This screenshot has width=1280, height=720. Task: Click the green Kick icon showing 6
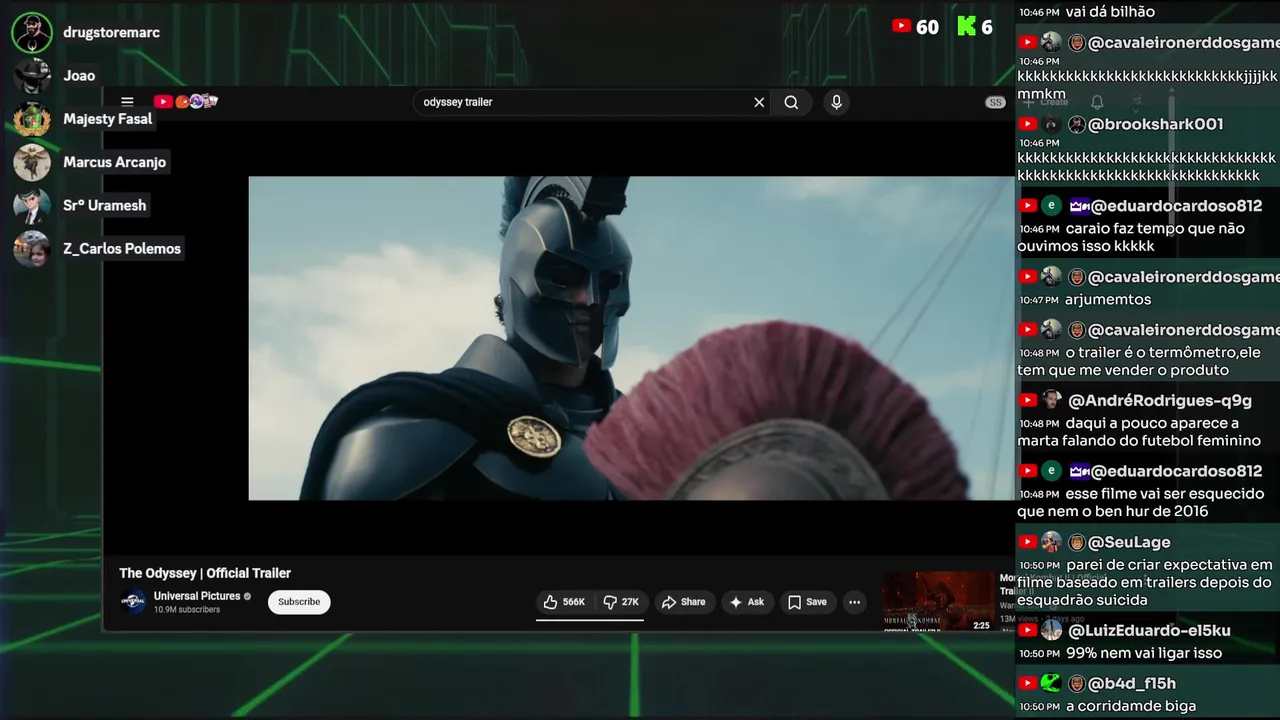pyautogui.click(x=966, y=27)
